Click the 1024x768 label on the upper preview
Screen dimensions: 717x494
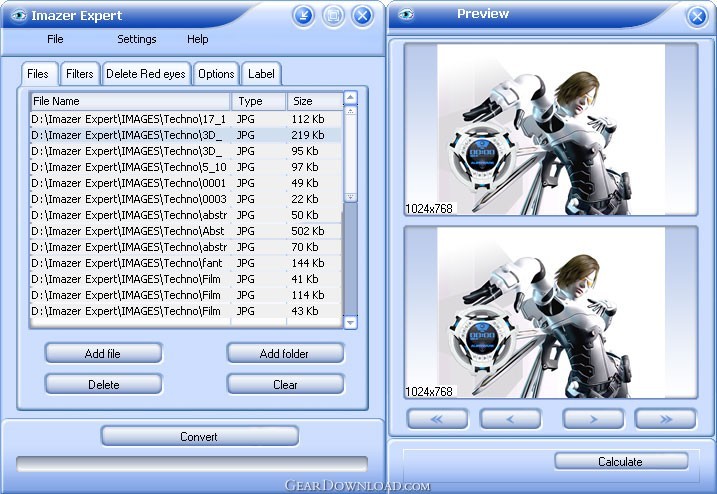click(x=429, y=209)
